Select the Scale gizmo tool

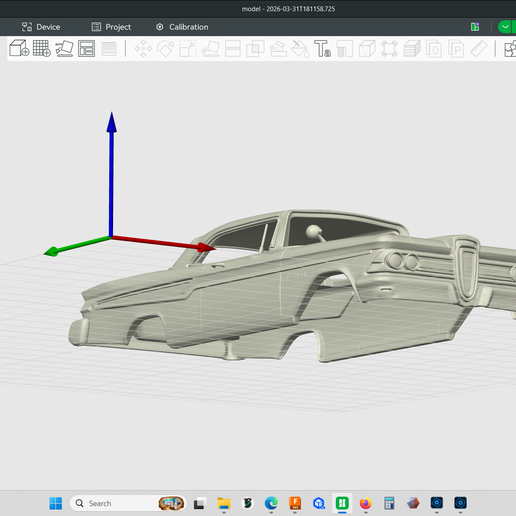[188, 49]
